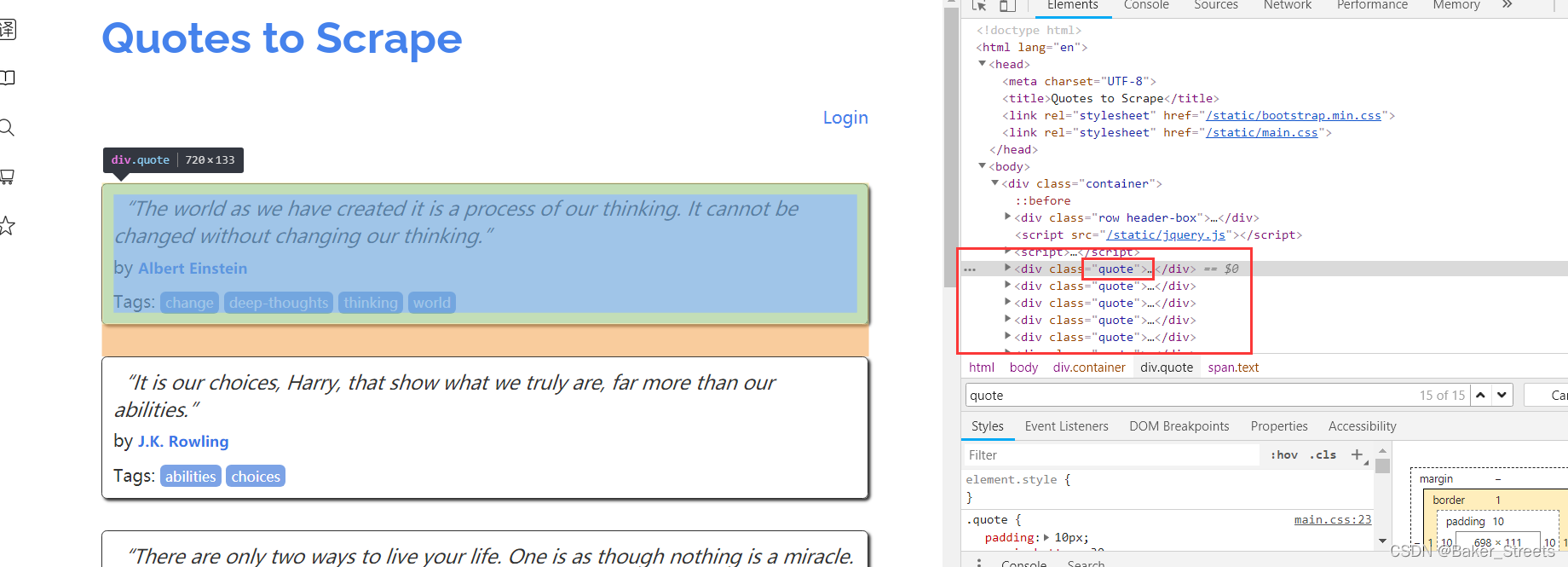1568x567 pixels.
Task: Open /static/main.css stylesheet link
Action: point(1262,132)
